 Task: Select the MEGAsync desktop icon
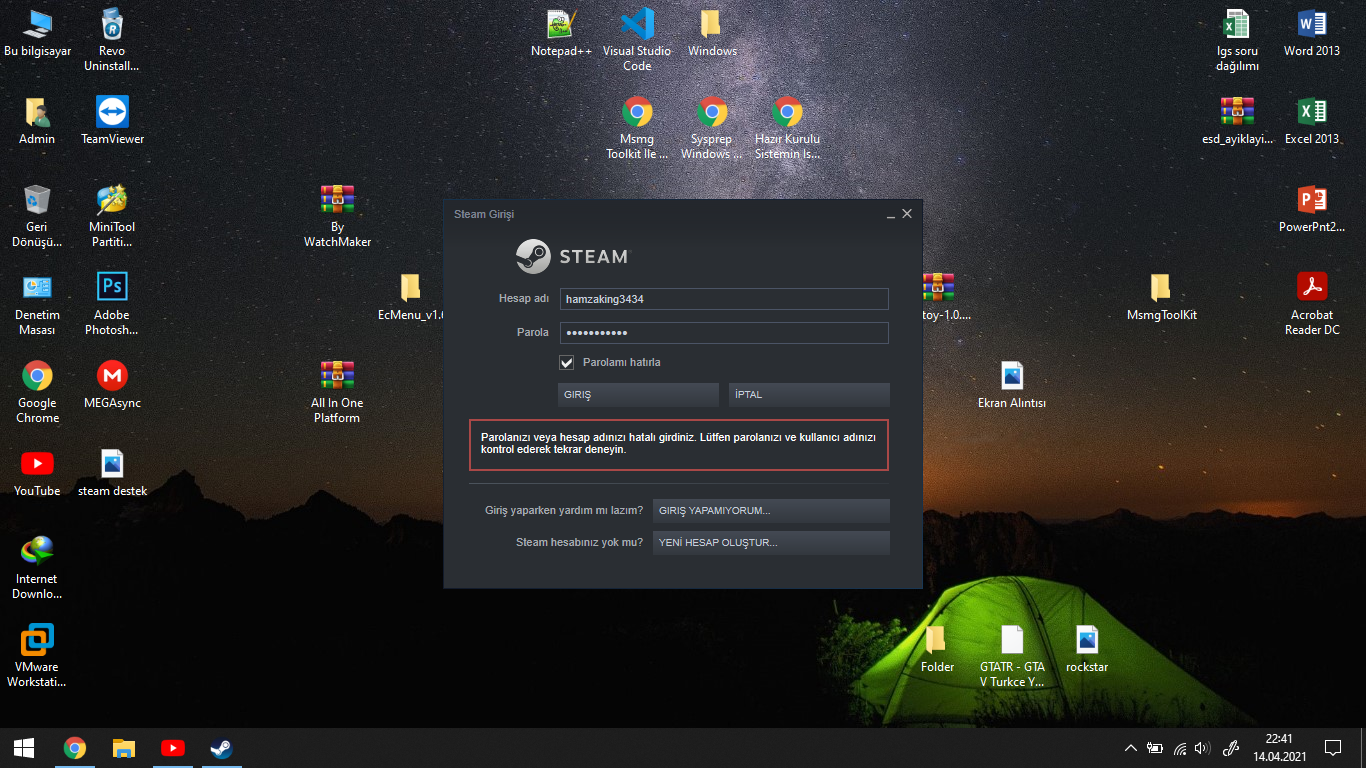click(x=112, y=385)
